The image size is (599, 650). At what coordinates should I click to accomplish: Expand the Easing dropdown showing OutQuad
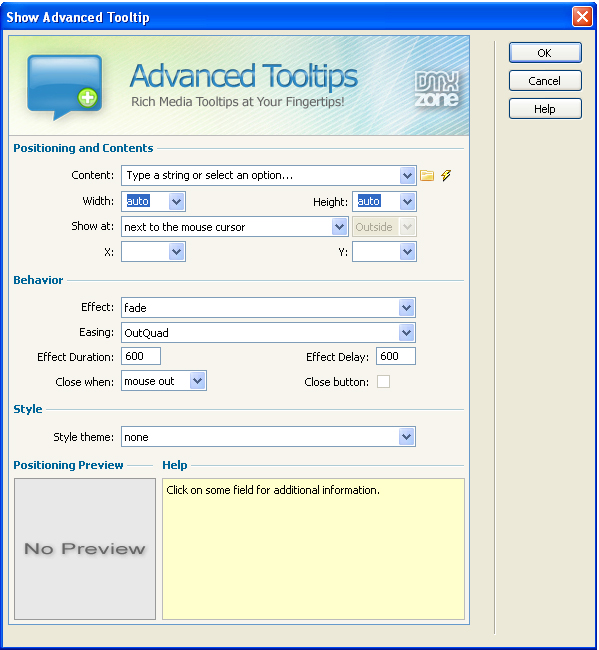407,332
